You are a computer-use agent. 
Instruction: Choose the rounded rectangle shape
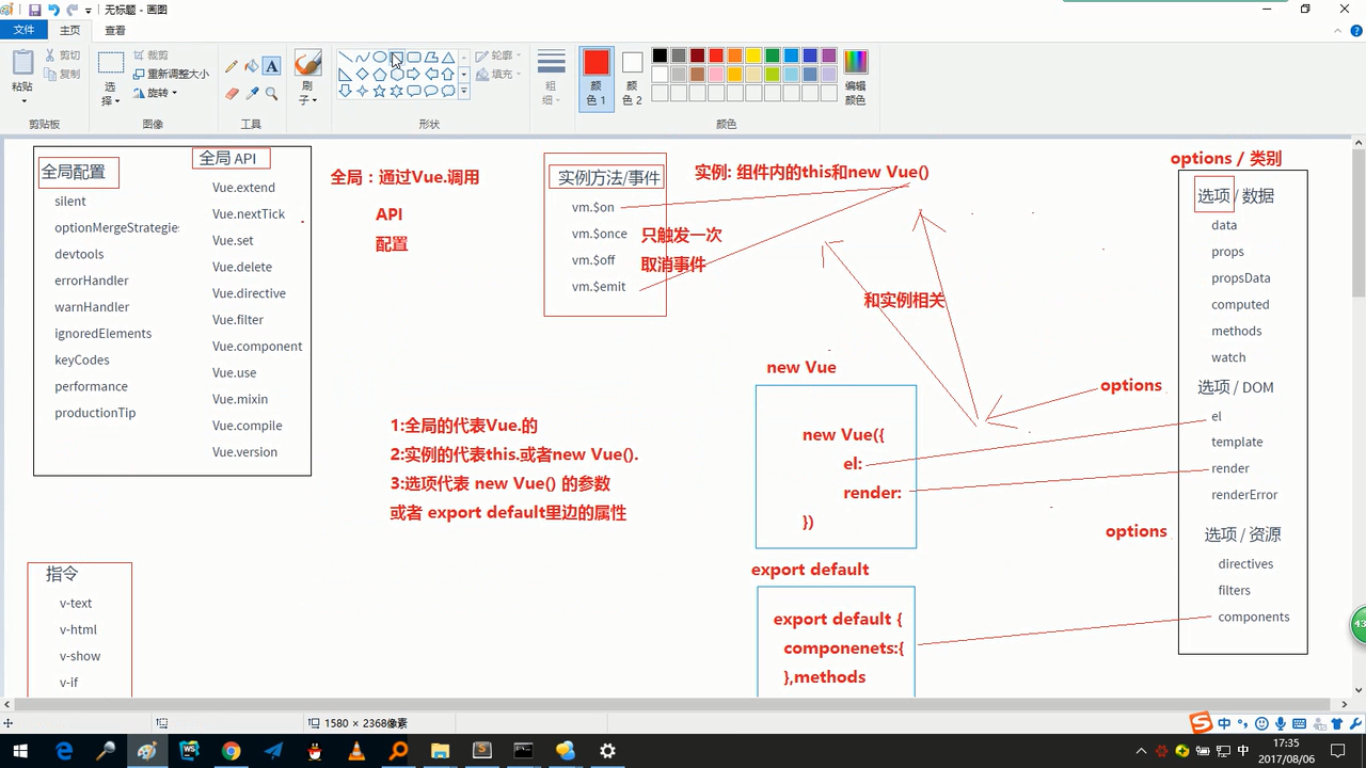tap(414, 57)
